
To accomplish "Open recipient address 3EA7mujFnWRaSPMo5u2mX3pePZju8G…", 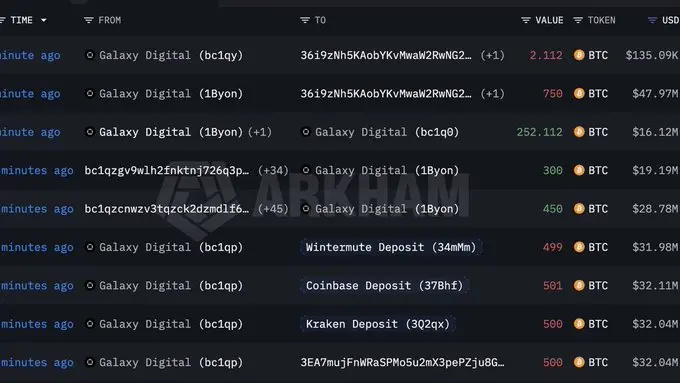I will pos(402,362).
